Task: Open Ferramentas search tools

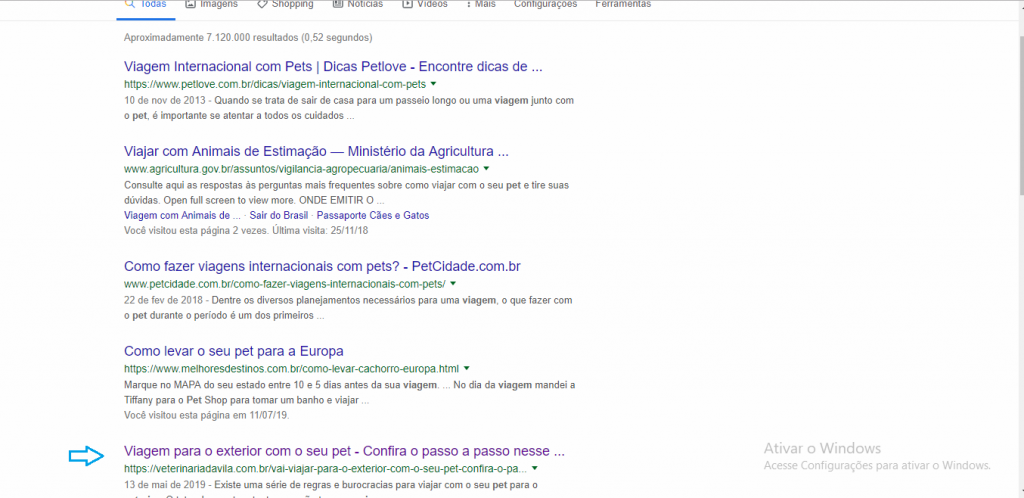Action: point(623,5)
